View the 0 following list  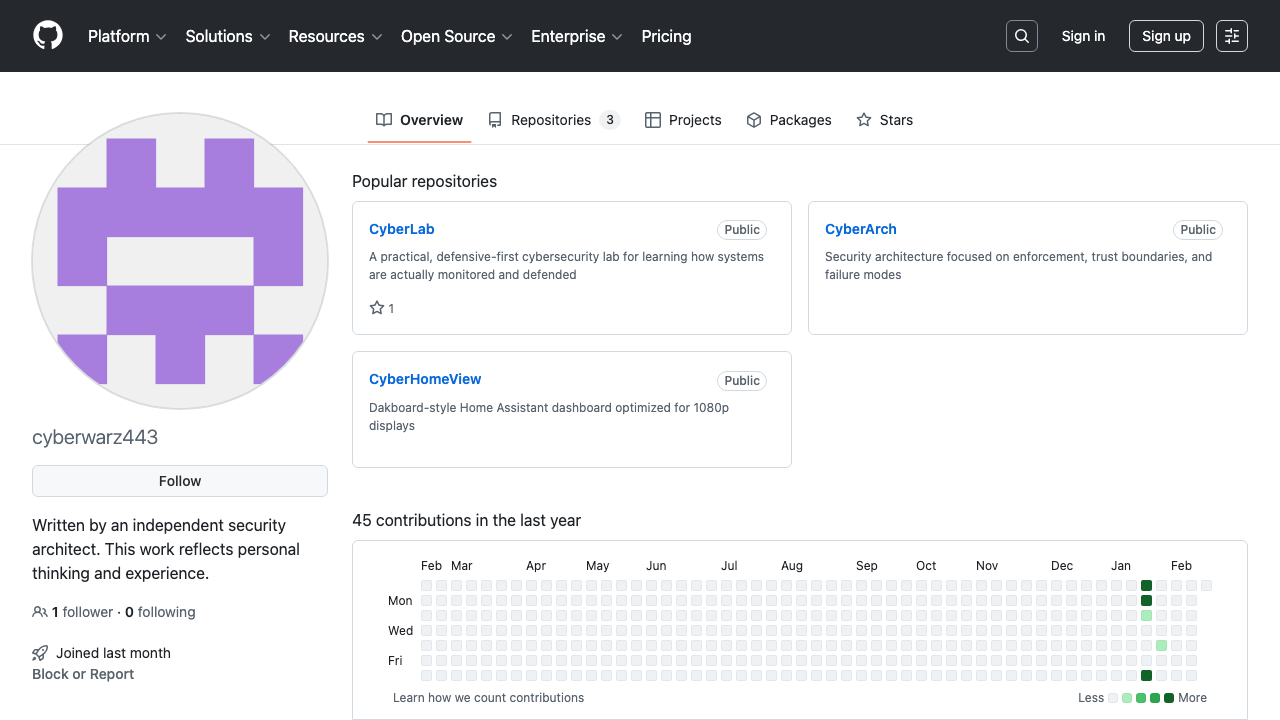[x=160, y=612]
